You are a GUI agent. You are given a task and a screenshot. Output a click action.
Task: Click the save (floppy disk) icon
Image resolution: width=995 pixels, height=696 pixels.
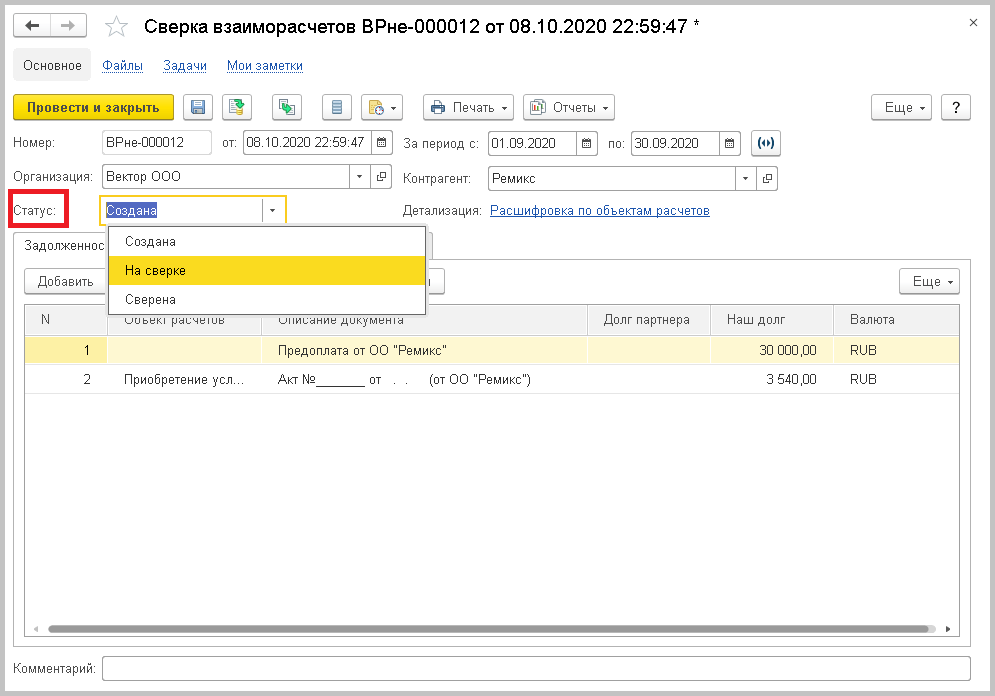coord(198,108)
